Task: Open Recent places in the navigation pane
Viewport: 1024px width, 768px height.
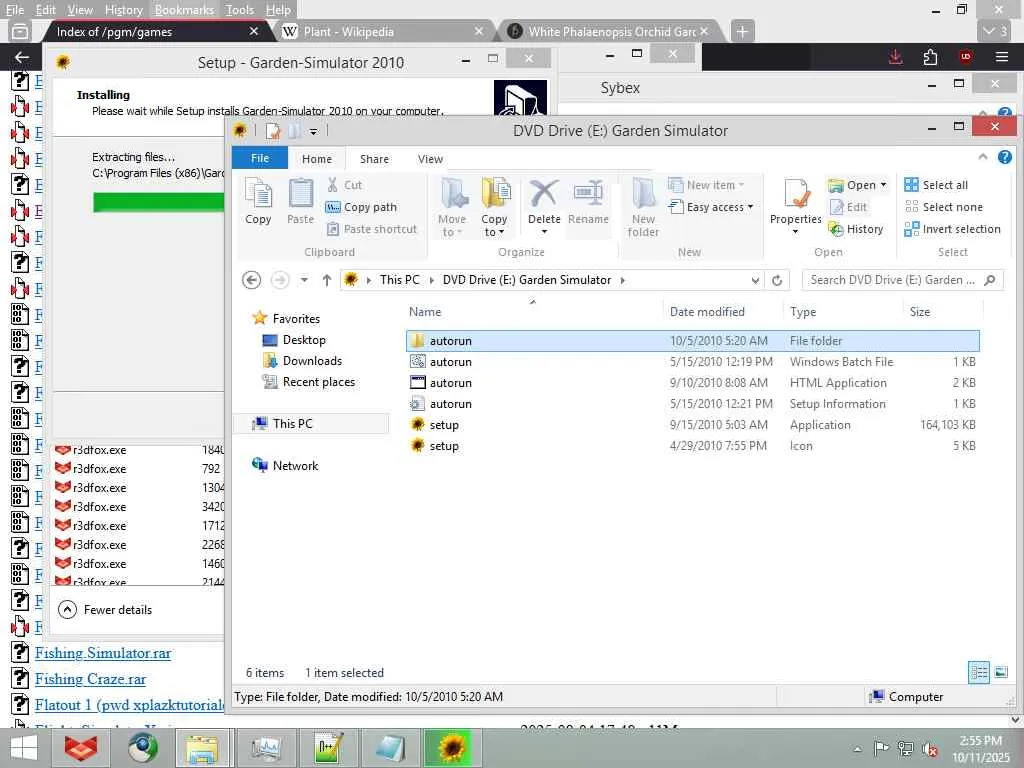Action: click(309, 381)
